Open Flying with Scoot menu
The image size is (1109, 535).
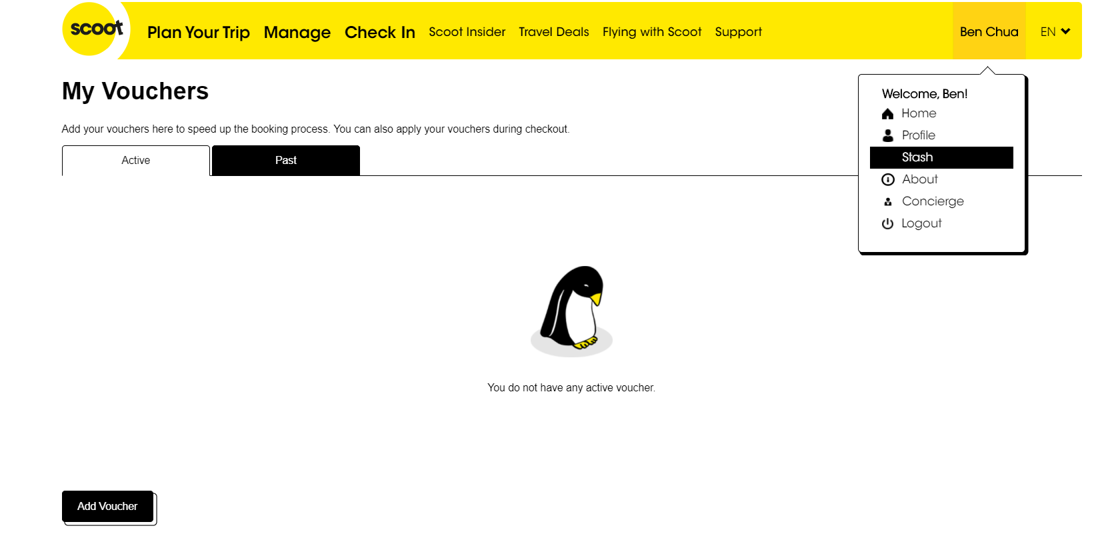coord(652,32)
